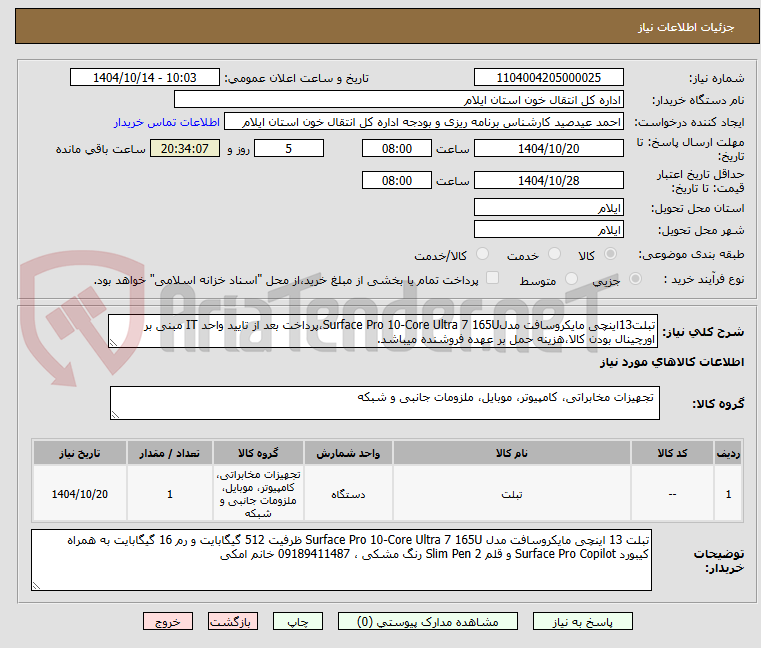Click the شرح کلی نیاز text area
The height and width of the screenshot is (648, 761).
tap(384, 332)
